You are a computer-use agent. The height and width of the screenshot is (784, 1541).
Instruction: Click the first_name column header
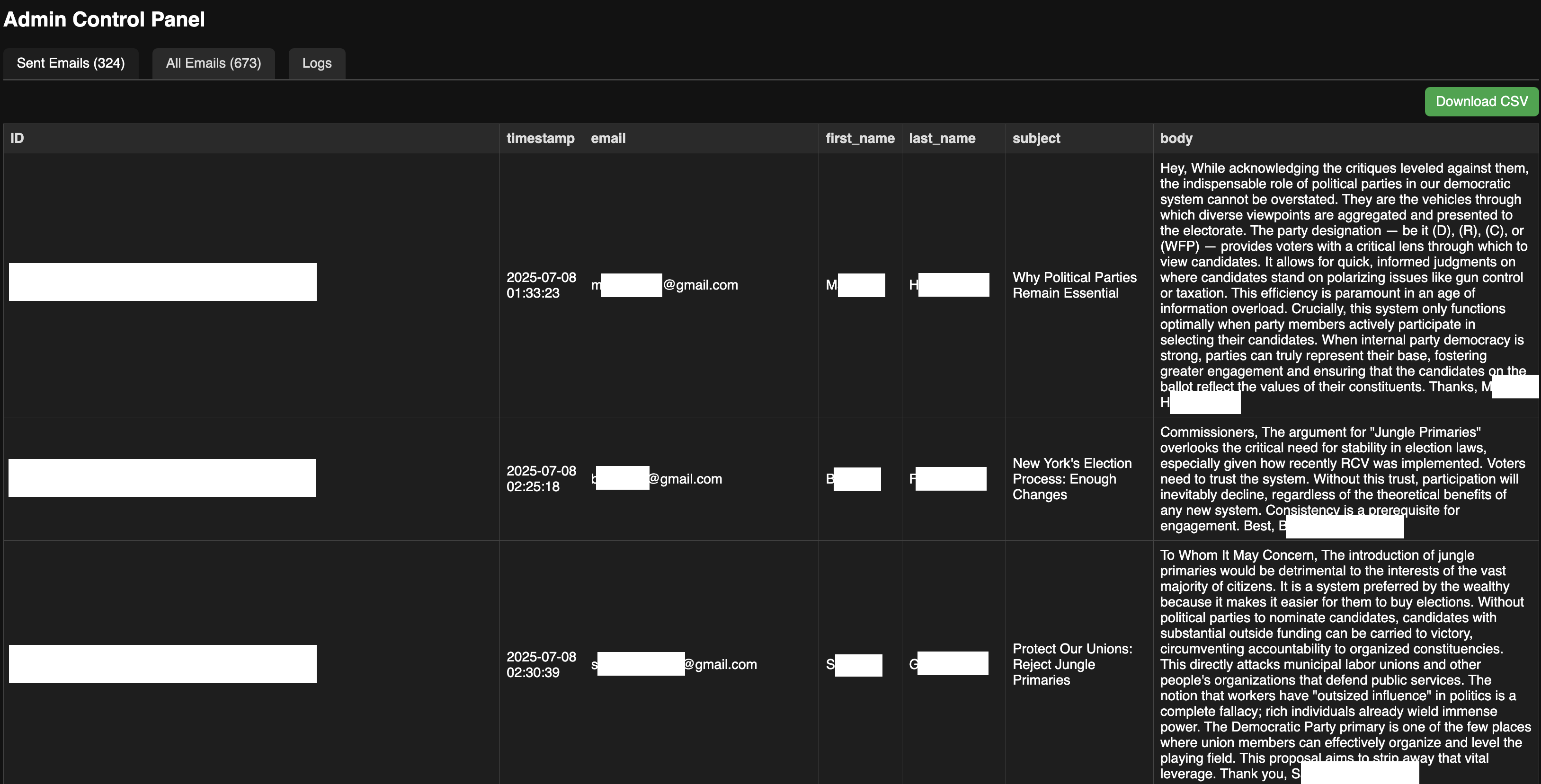[x=860, y=138]
